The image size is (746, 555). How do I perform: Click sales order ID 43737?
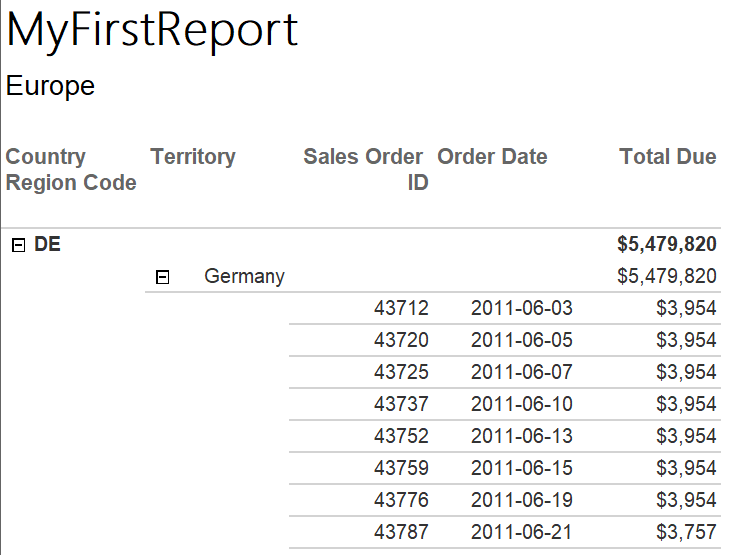click(x=402, y=404)
